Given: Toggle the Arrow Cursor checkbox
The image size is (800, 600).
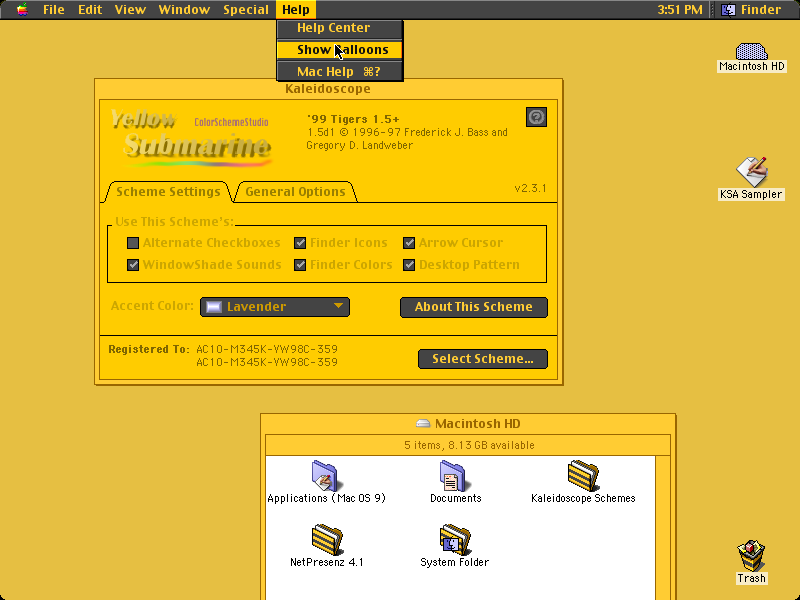Looking at the screenshot, I should point(409,243).
